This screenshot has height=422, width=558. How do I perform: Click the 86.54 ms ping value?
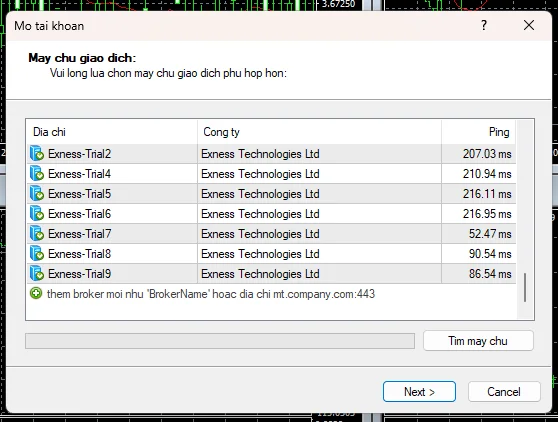point(490,274)
